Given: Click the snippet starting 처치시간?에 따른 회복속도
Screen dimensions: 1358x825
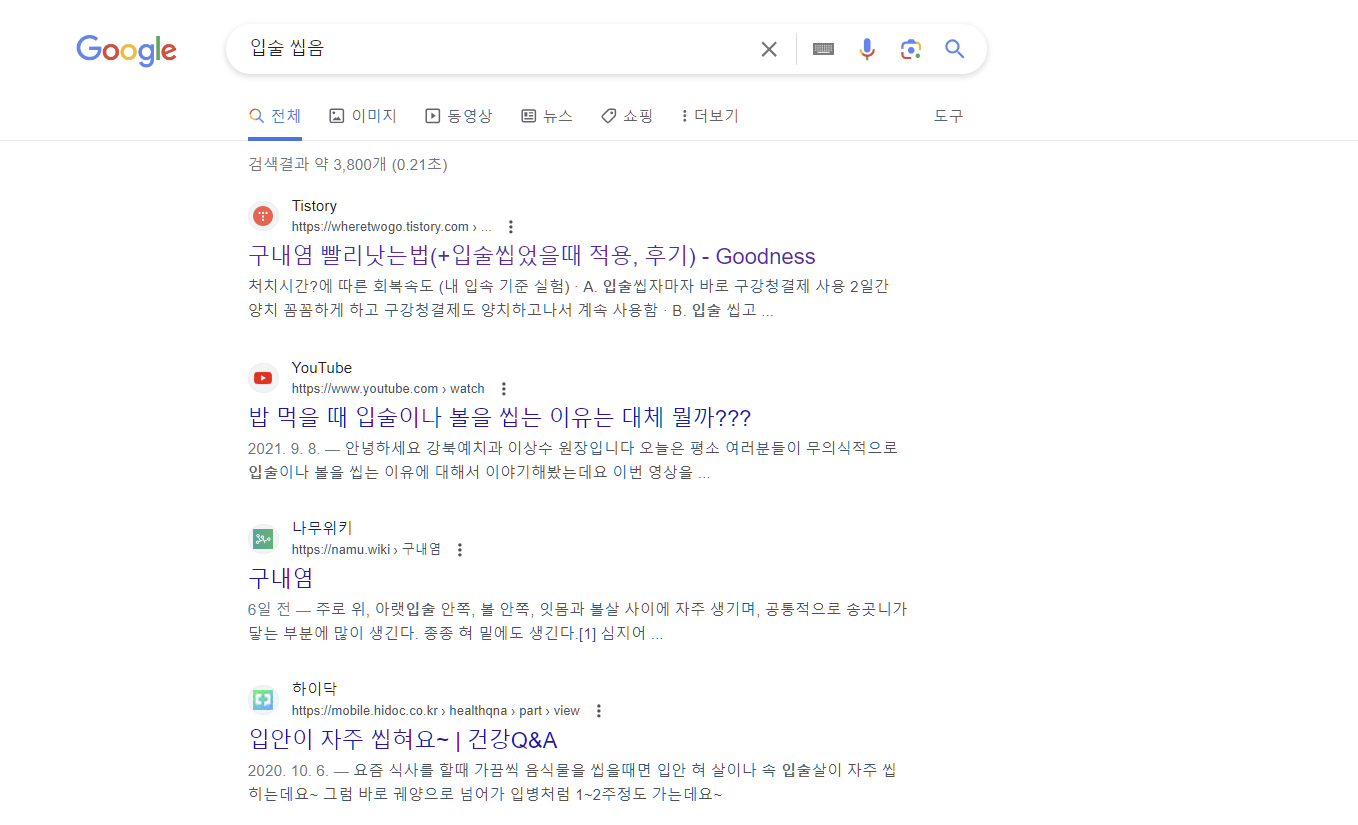Looking at the screenshot, I should point(569,299).
